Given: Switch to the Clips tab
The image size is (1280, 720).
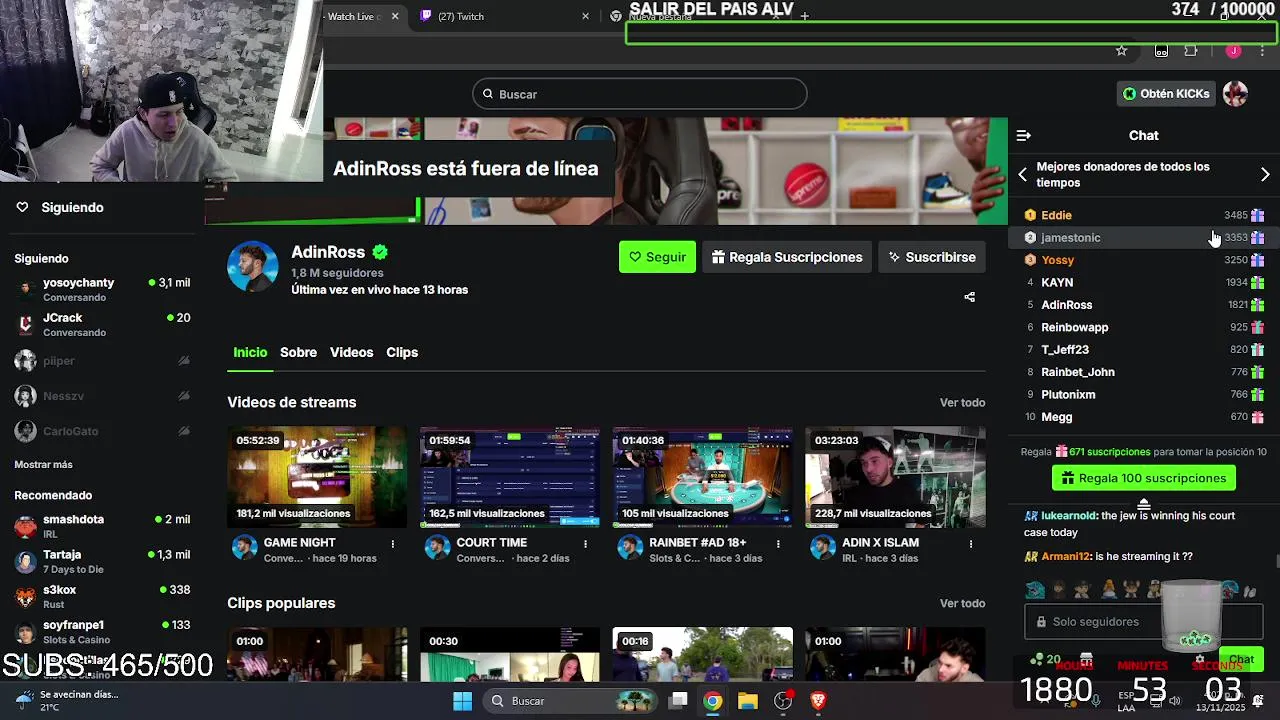Looking at the screenshot, I should (402, 352).
